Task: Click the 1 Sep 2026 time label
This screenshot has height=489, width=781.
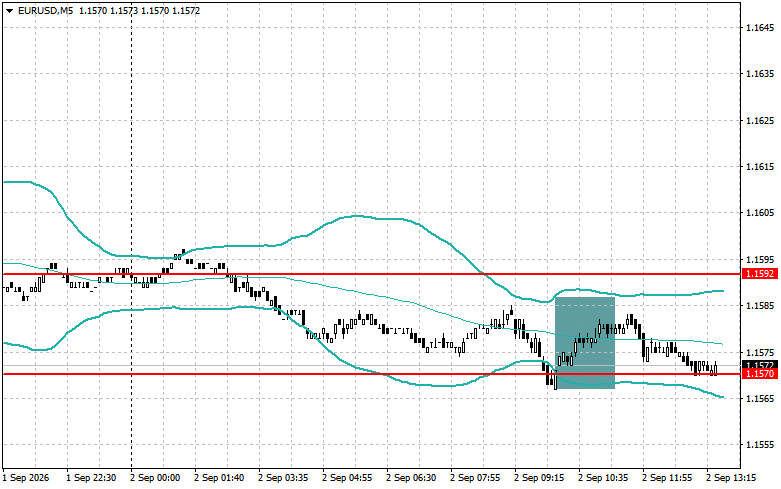Action: pyautogui.click(x=26, y=478)
